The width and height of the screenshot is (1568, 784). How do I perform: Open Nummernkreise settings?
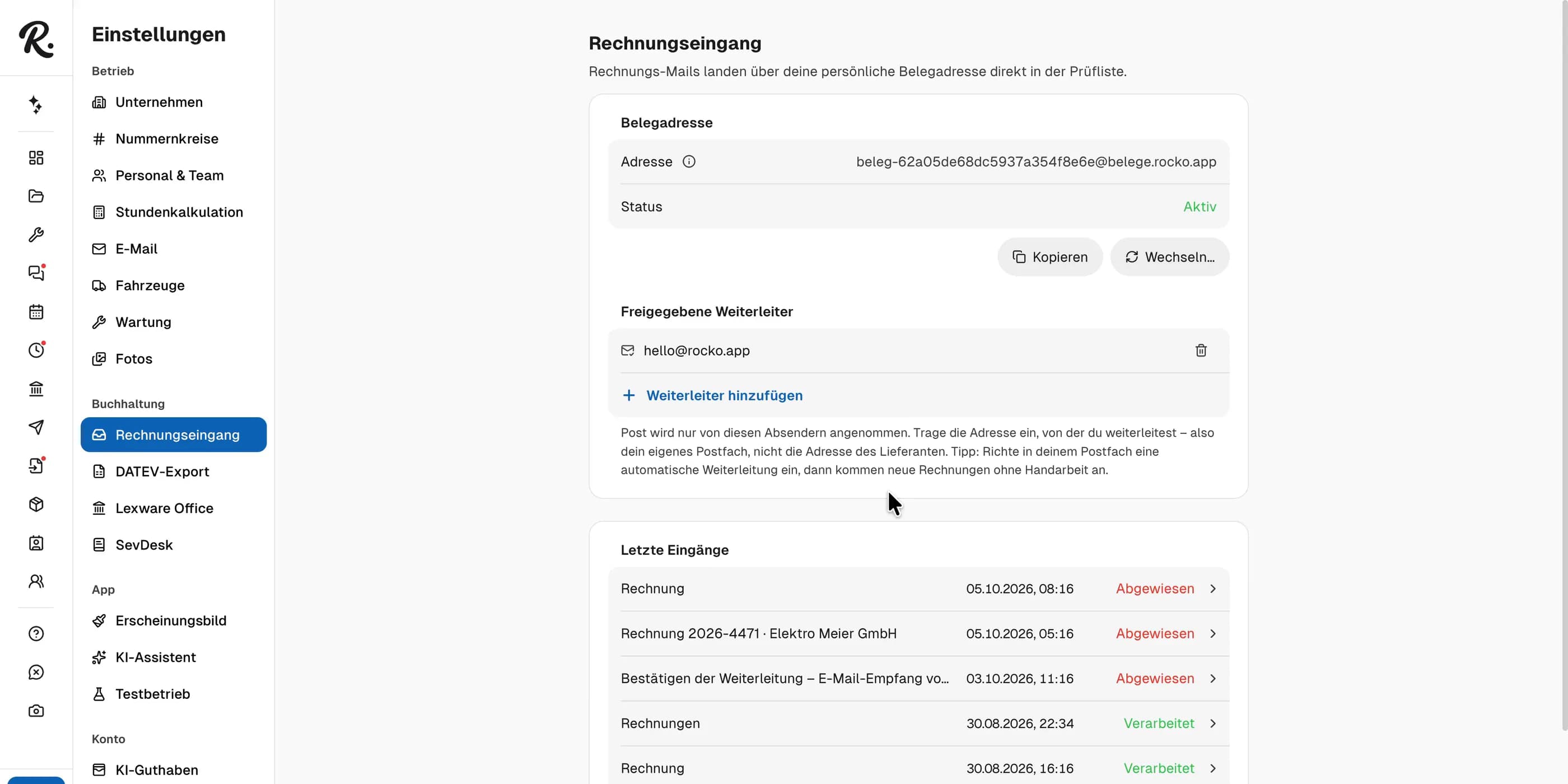pos(174,139)
